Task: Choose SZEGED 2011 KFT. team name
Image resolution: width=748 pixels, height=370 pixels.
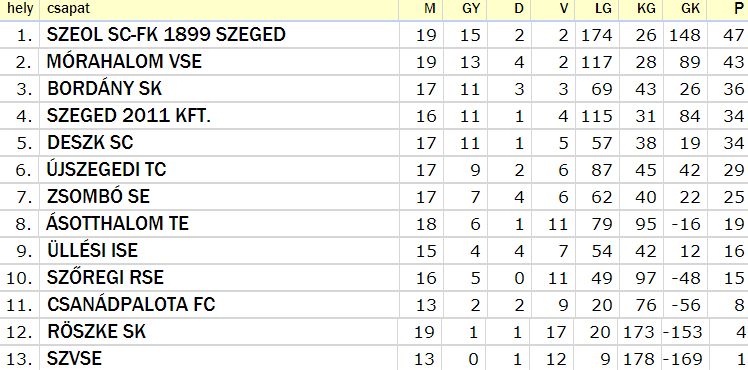Action: pos(128,116)
